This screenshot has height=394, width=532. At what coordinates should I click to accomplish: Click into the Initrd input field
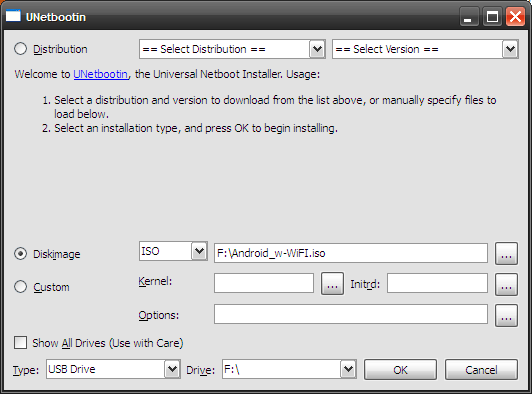(x=437, y=283)
